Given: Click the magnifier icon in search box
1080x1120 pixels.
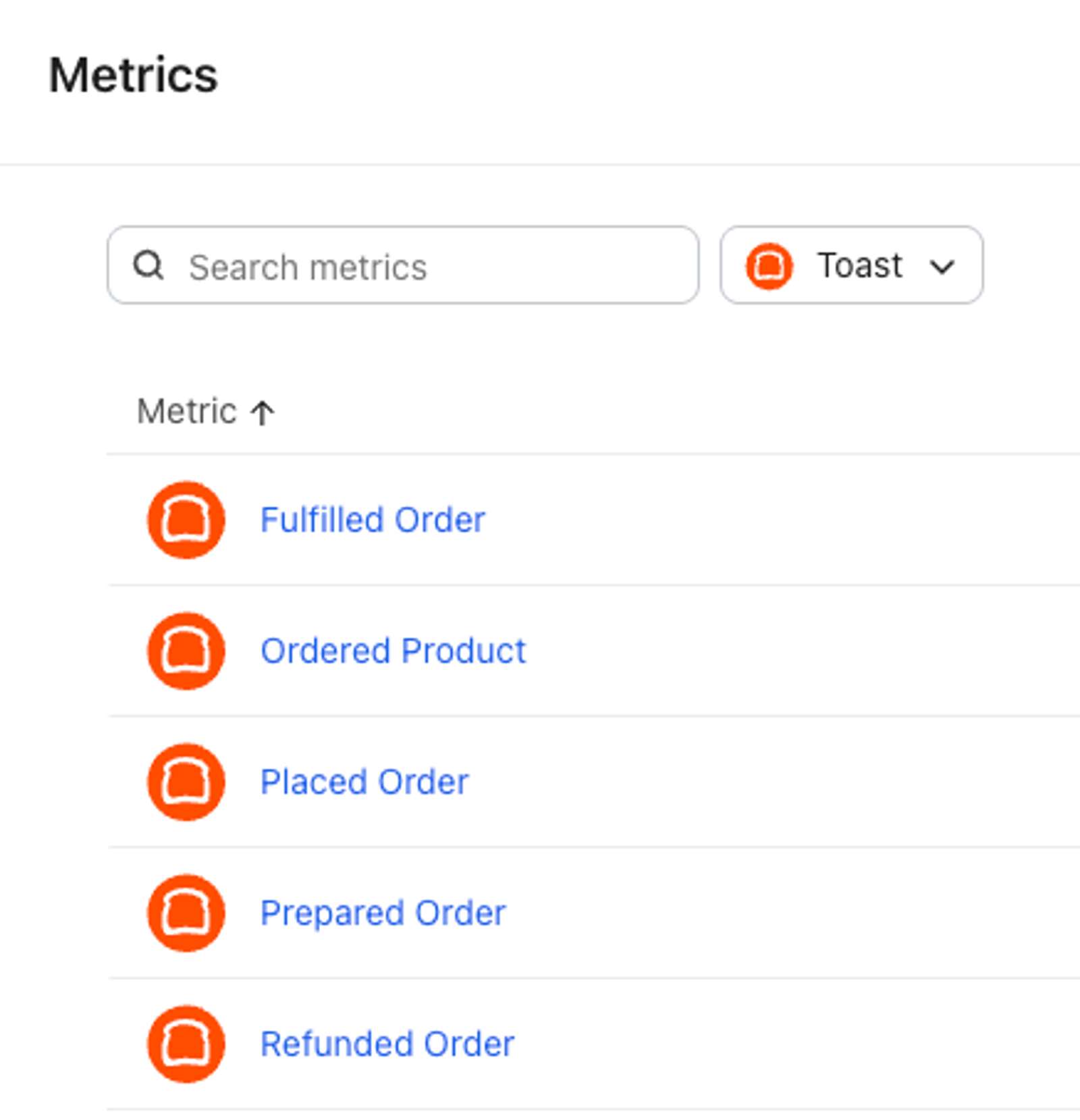Looking at the screenshot, I should [x=148, y=265].
